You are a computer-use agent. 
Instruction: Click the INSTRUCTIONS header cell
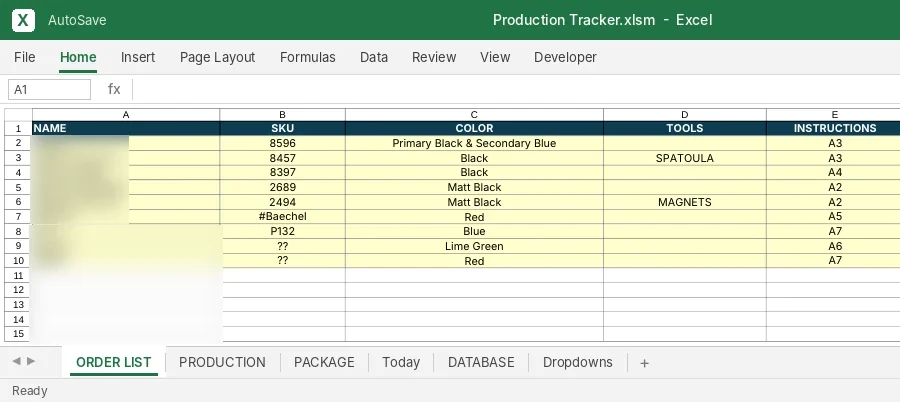(834, 128)
